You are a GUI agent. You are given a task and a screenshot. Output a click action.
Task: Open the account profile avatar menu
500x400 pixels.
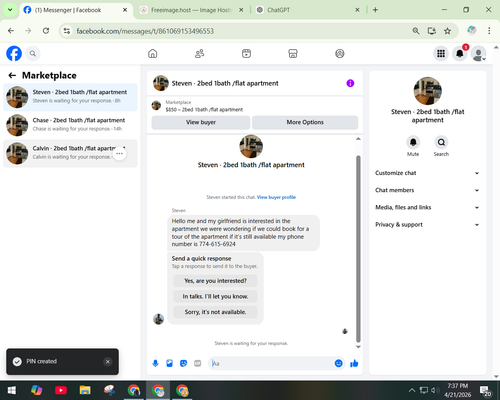478,53
